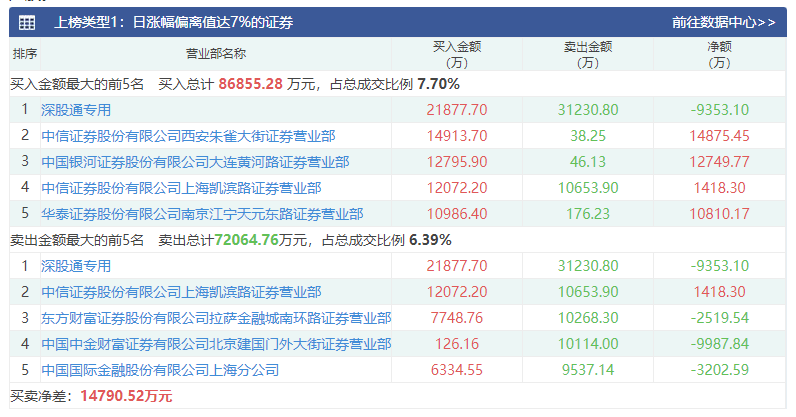Select -9353.10 in the 买入 top-5 深股通专用 row

coord(719,110)
